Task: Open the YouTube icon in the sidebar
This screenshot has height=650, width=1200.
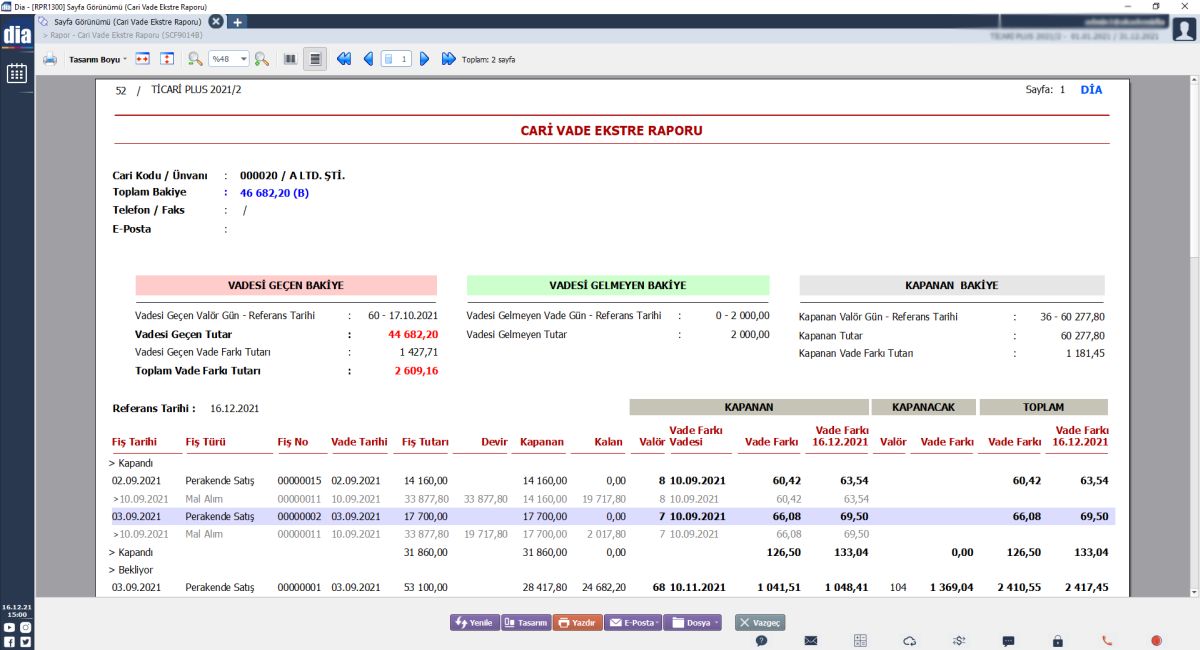Action: 9,627
